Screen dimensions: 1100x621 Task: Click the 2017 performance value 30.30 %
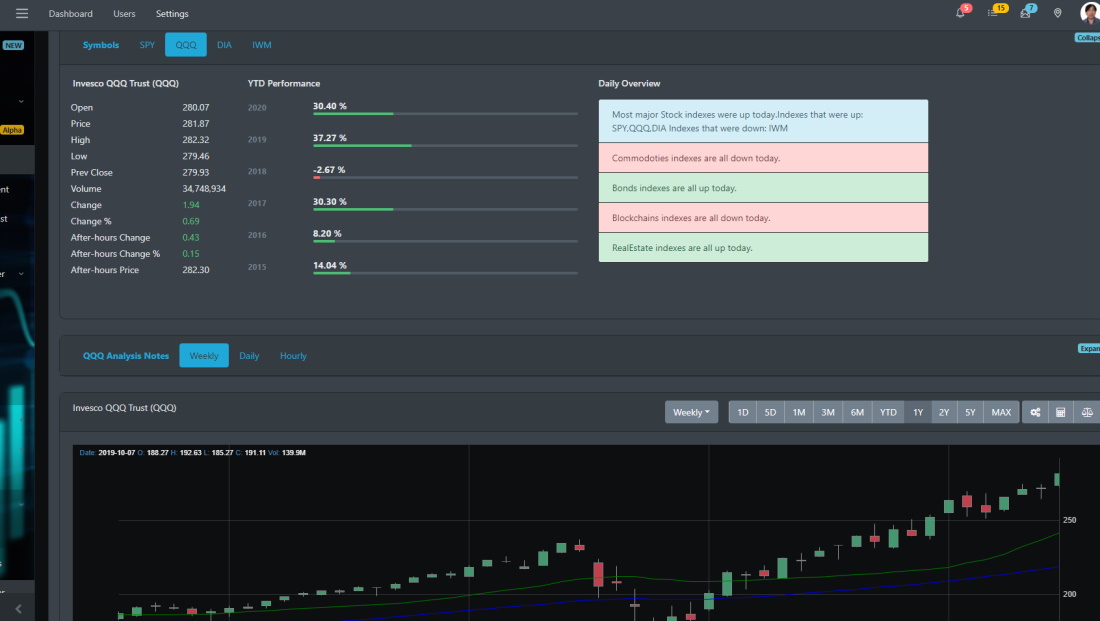[x=330, y=201]
